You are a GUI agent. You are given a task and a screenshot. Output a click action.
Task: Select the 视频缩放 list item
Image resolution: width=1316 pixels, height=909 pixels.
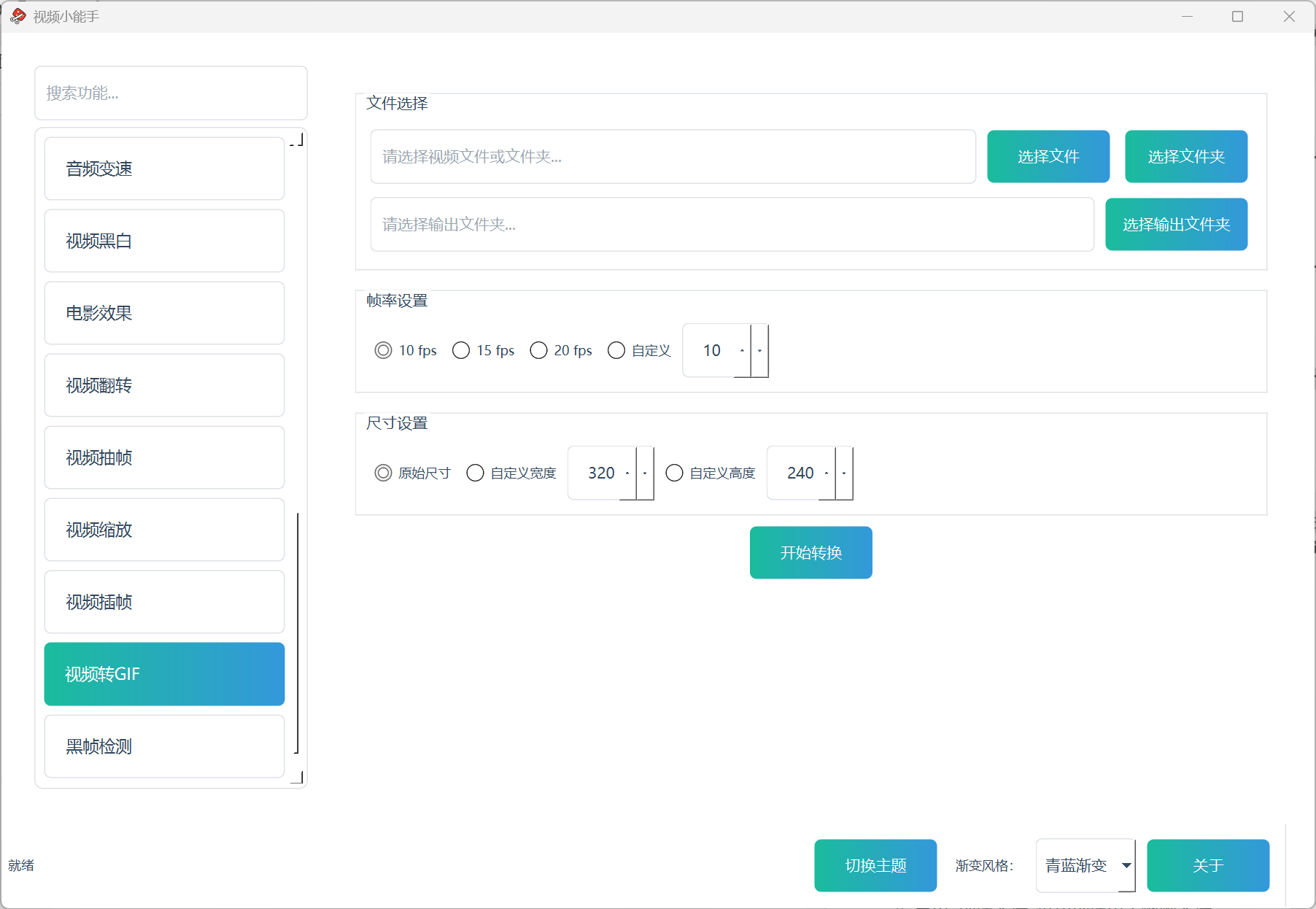(x=164, y=530)
